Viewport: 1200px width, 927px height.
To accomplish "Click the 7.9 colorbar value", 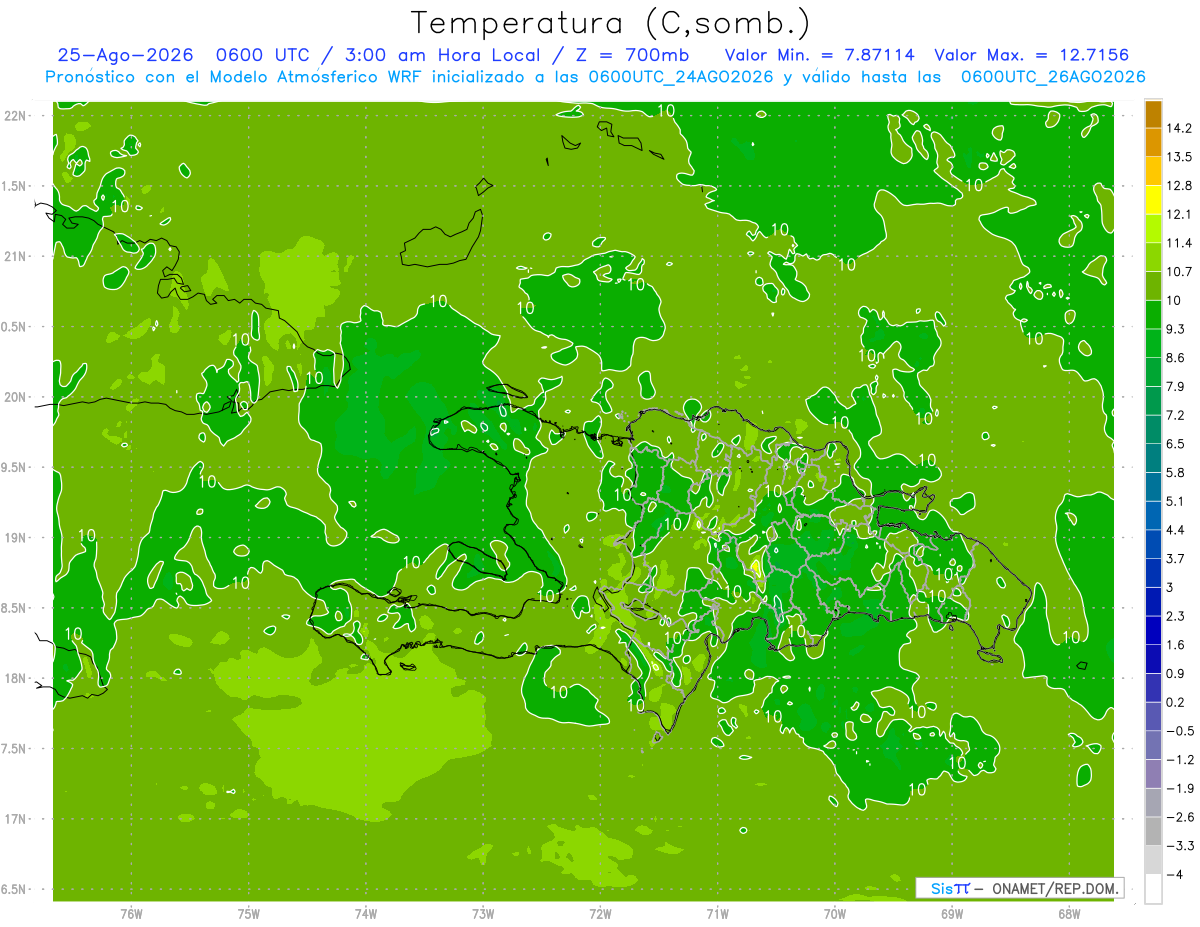I will pyautogui.click(x=1176, y=386).
